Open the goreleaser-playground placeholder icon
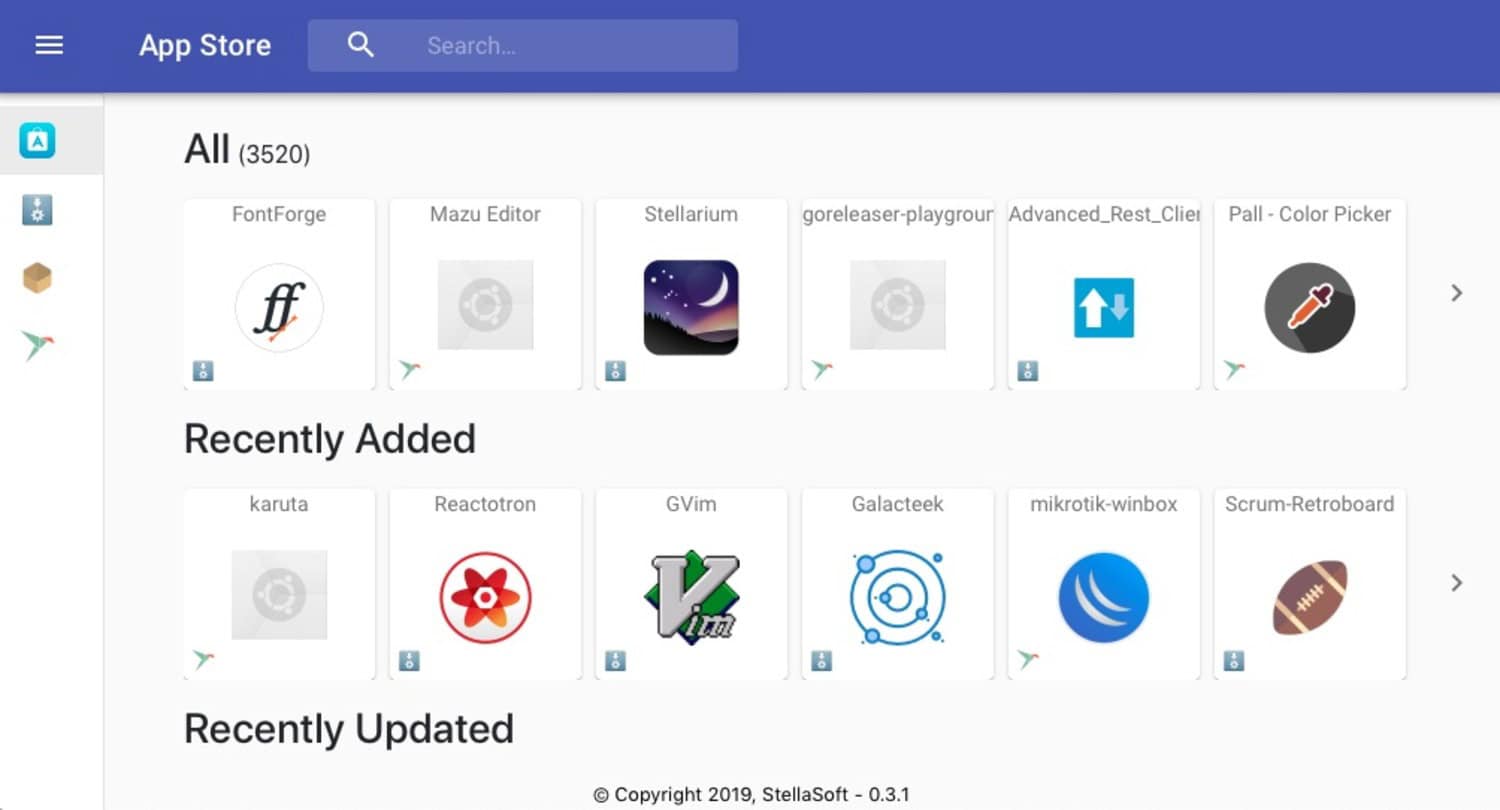The width and height of the screenshot is (1500, 810). pos(897,305)
